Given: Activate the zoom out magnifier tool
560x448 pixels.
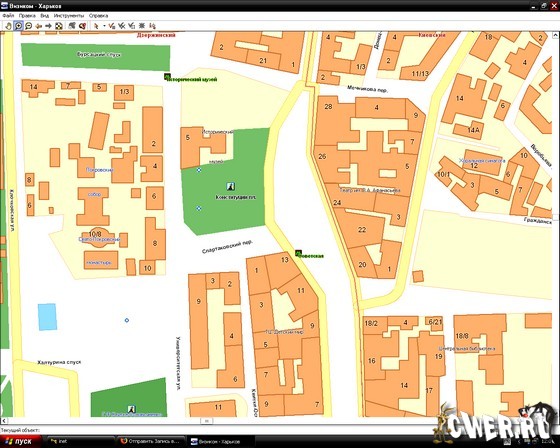Looking at the screenshot, I should [29, 26].
